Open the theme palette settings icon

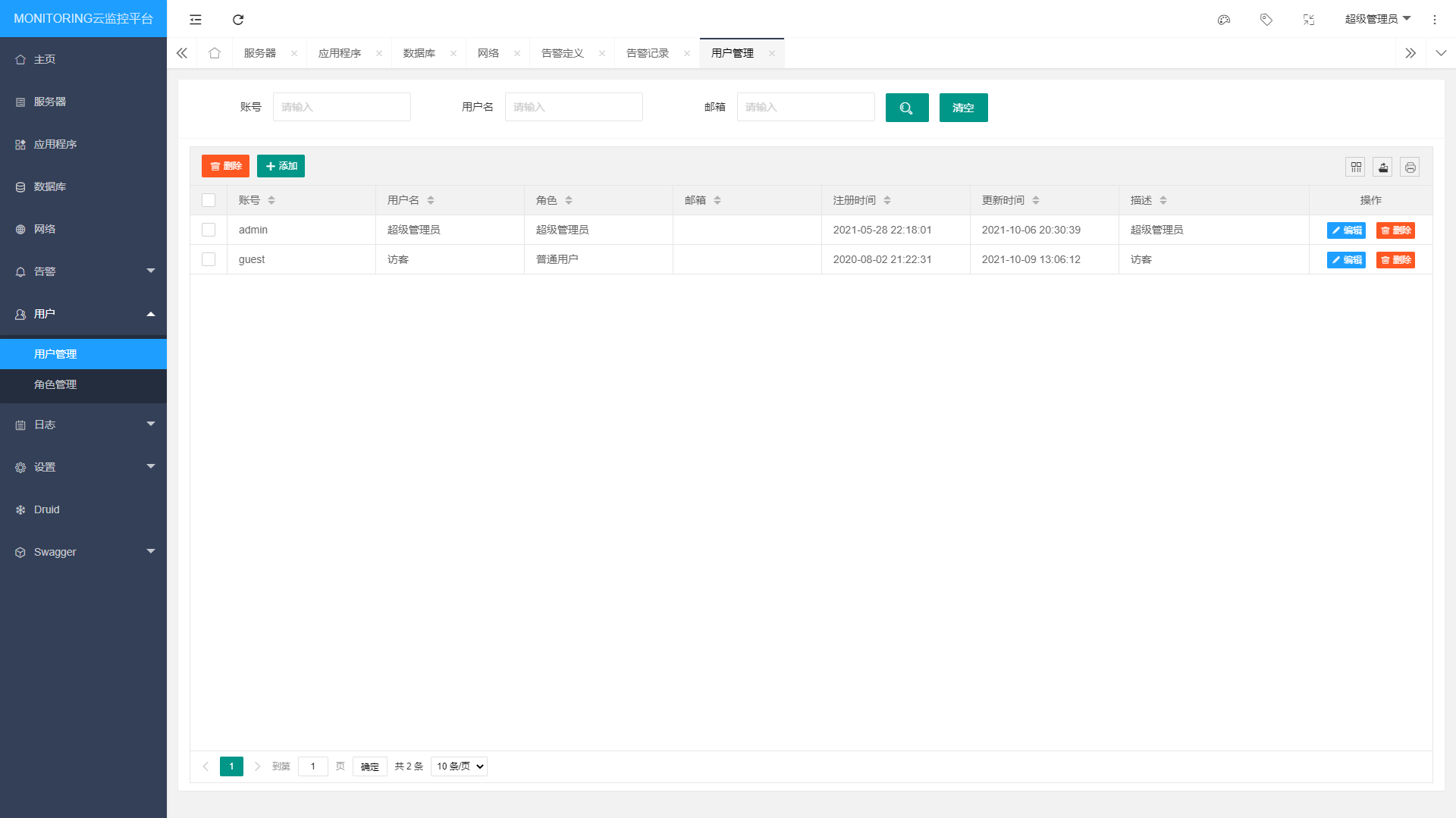pyautogui.click(x=1224, y=20)
